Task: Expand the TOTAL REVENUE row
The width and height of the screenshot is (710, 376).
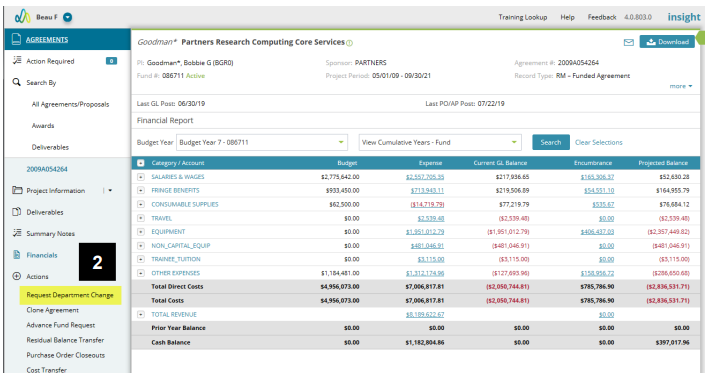Action: [x=141, y=314]
